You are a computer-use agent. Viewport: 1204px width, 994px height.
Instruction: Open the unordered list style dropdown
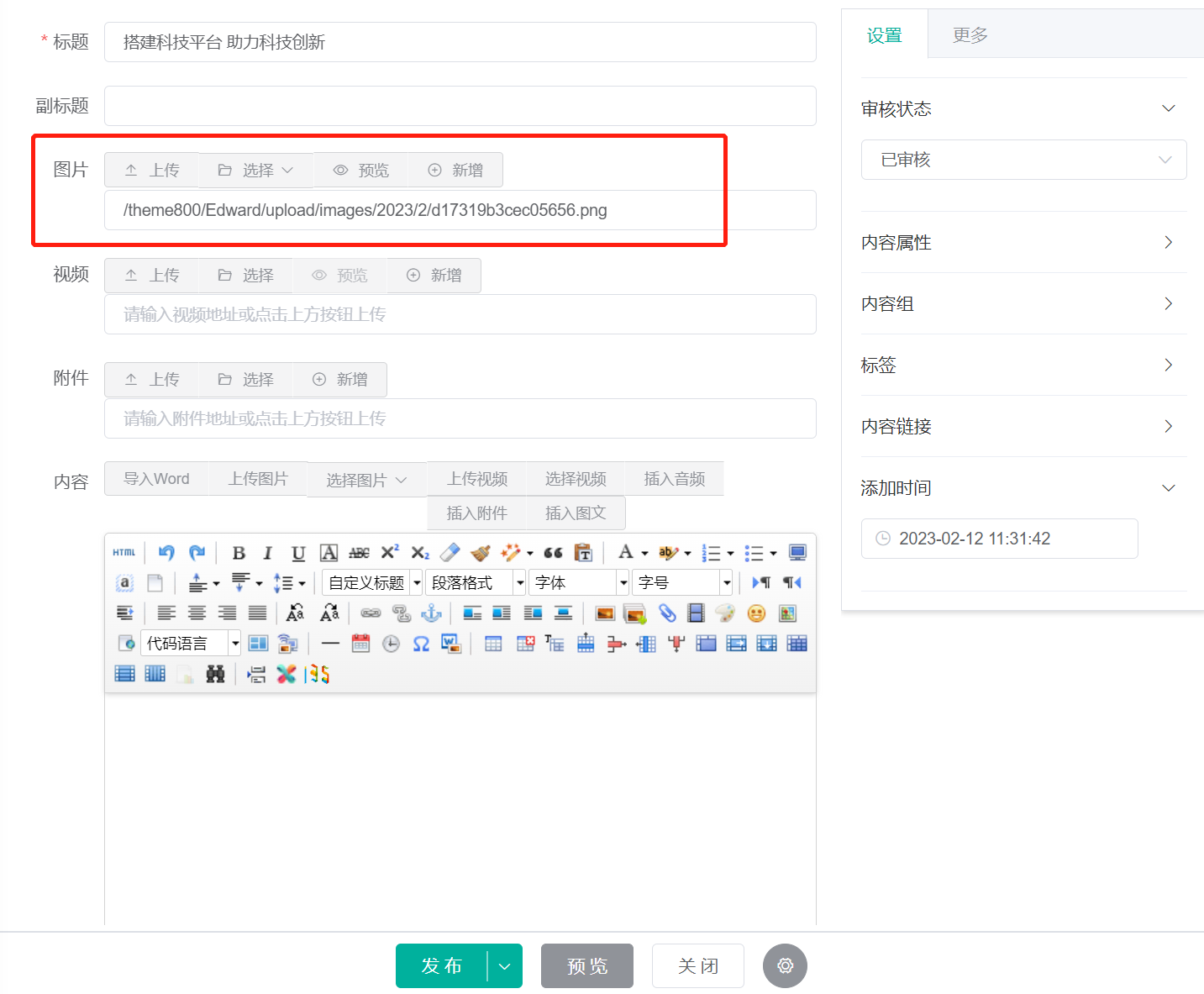(773, 553)
